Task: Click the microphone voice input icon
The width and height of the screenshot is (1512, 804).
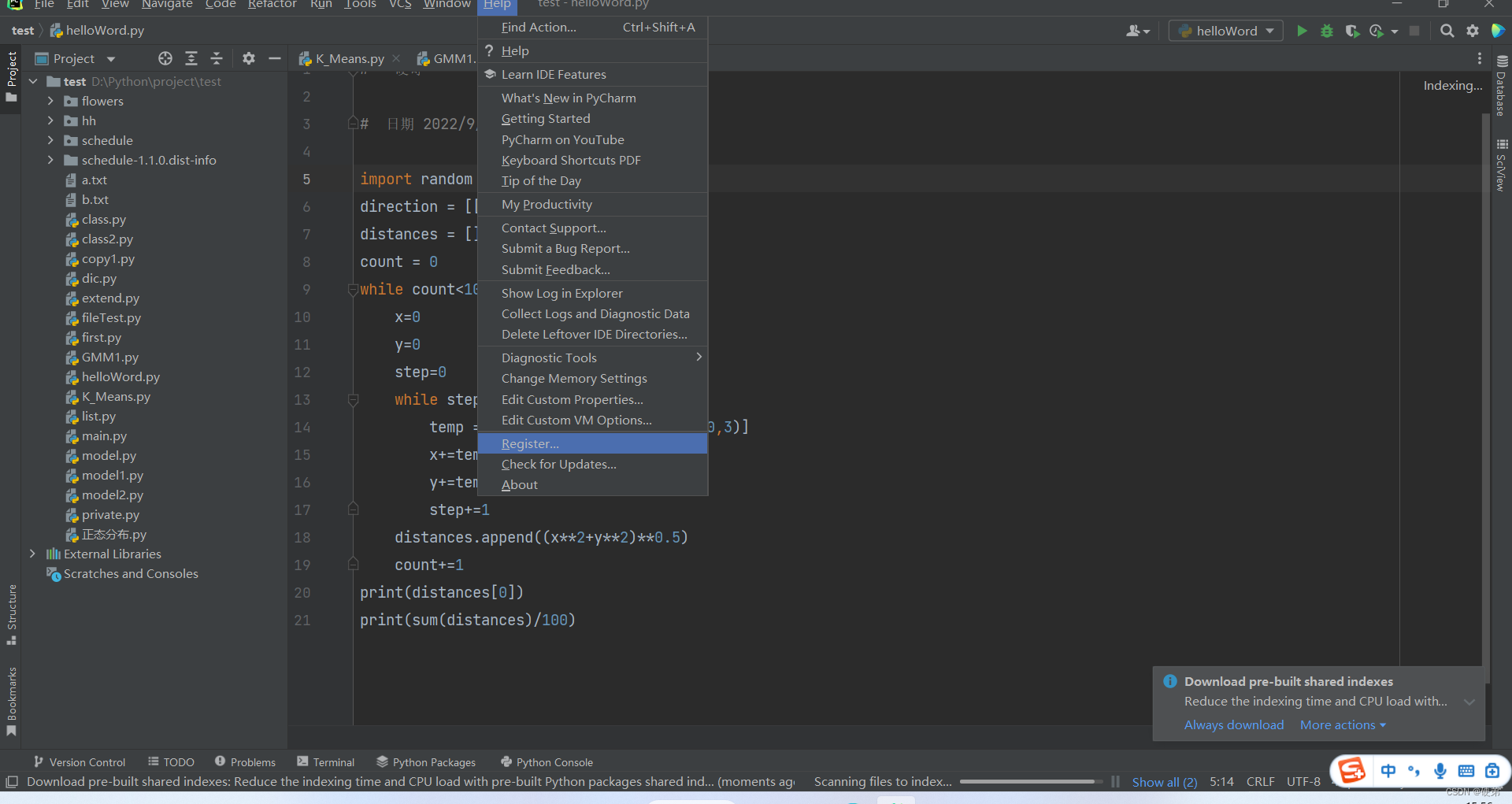Action: (x=1440, y=771)
